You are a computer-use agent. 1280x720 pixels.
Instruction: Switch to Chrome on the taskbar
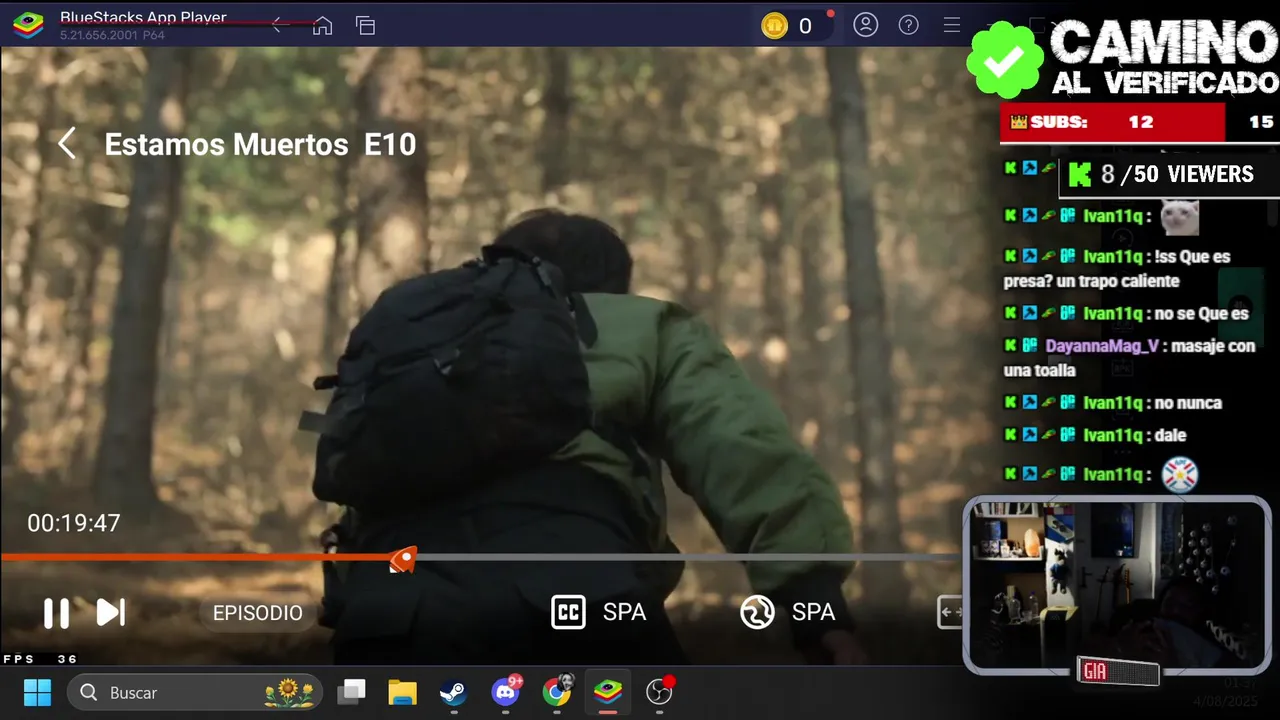point(557,692)
